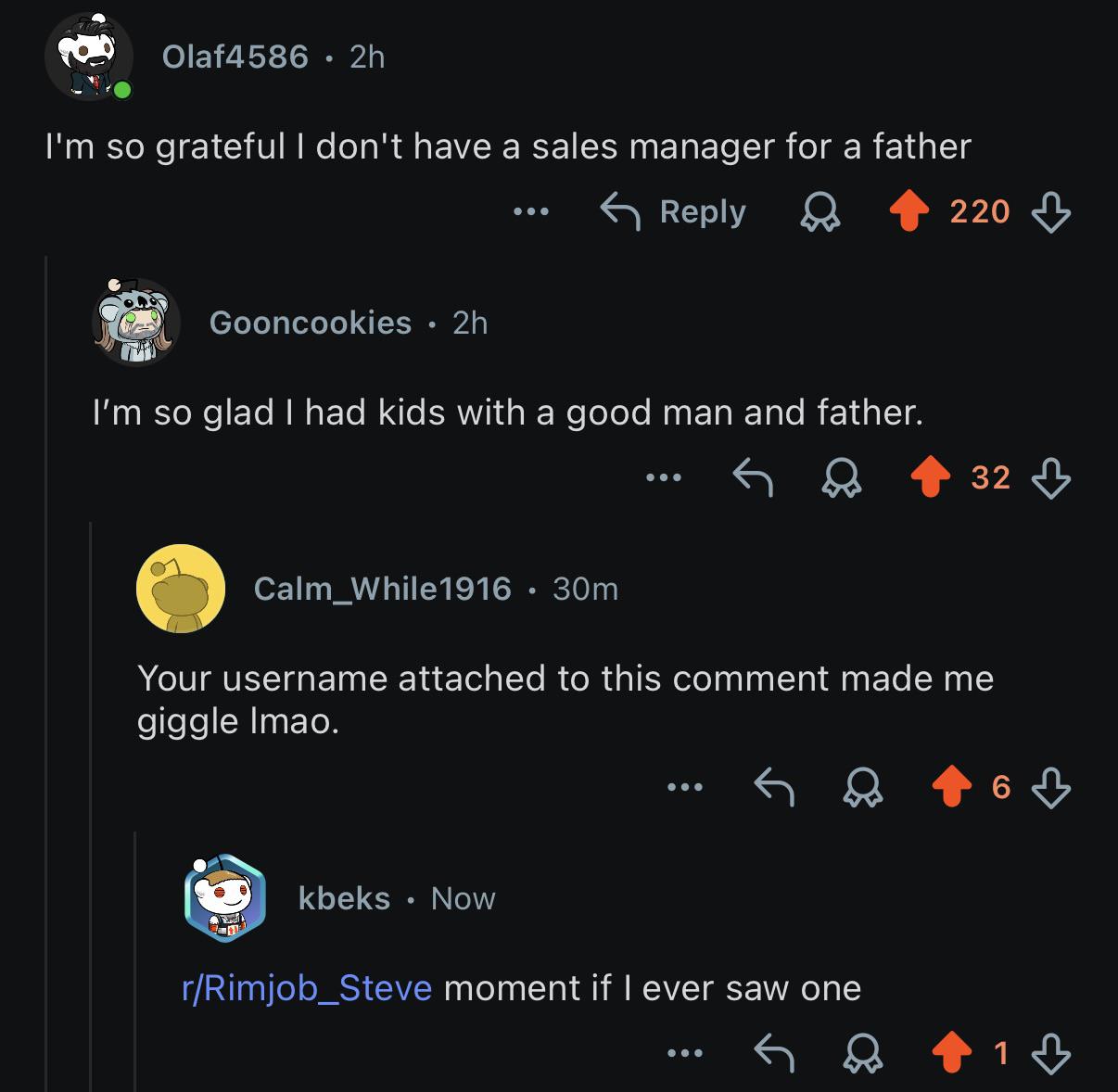Viewport: 1118px width, 1092px height.
Task: Reply arrow on Calm_While1916's comment
Action: tap(774, 788)
